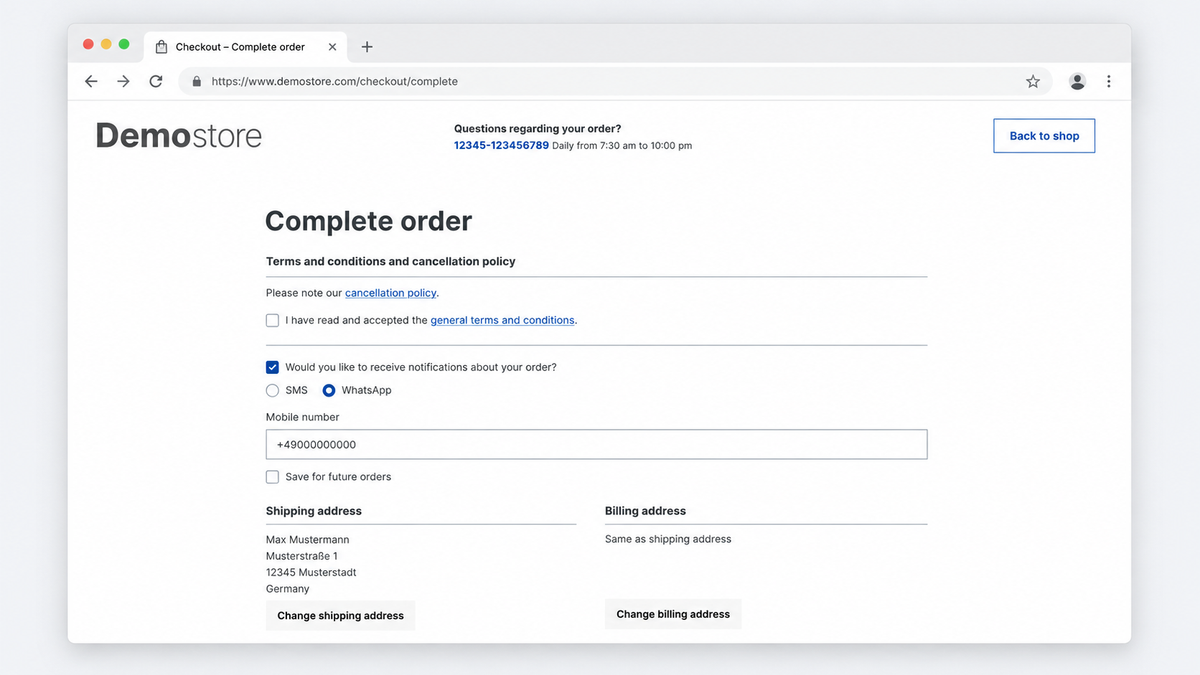Click 'Same as shipping address' text
Viewport: 1200px width, 675px height.
[x=668, y=539]
